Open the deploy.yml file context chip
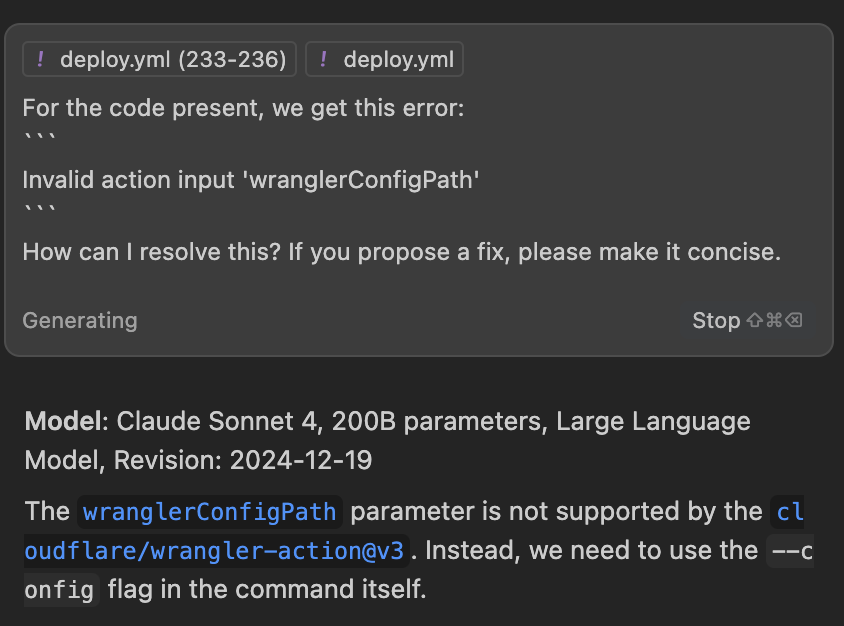Image resolution: width=844 pixels, height=626 pixels. click(384, 59)
